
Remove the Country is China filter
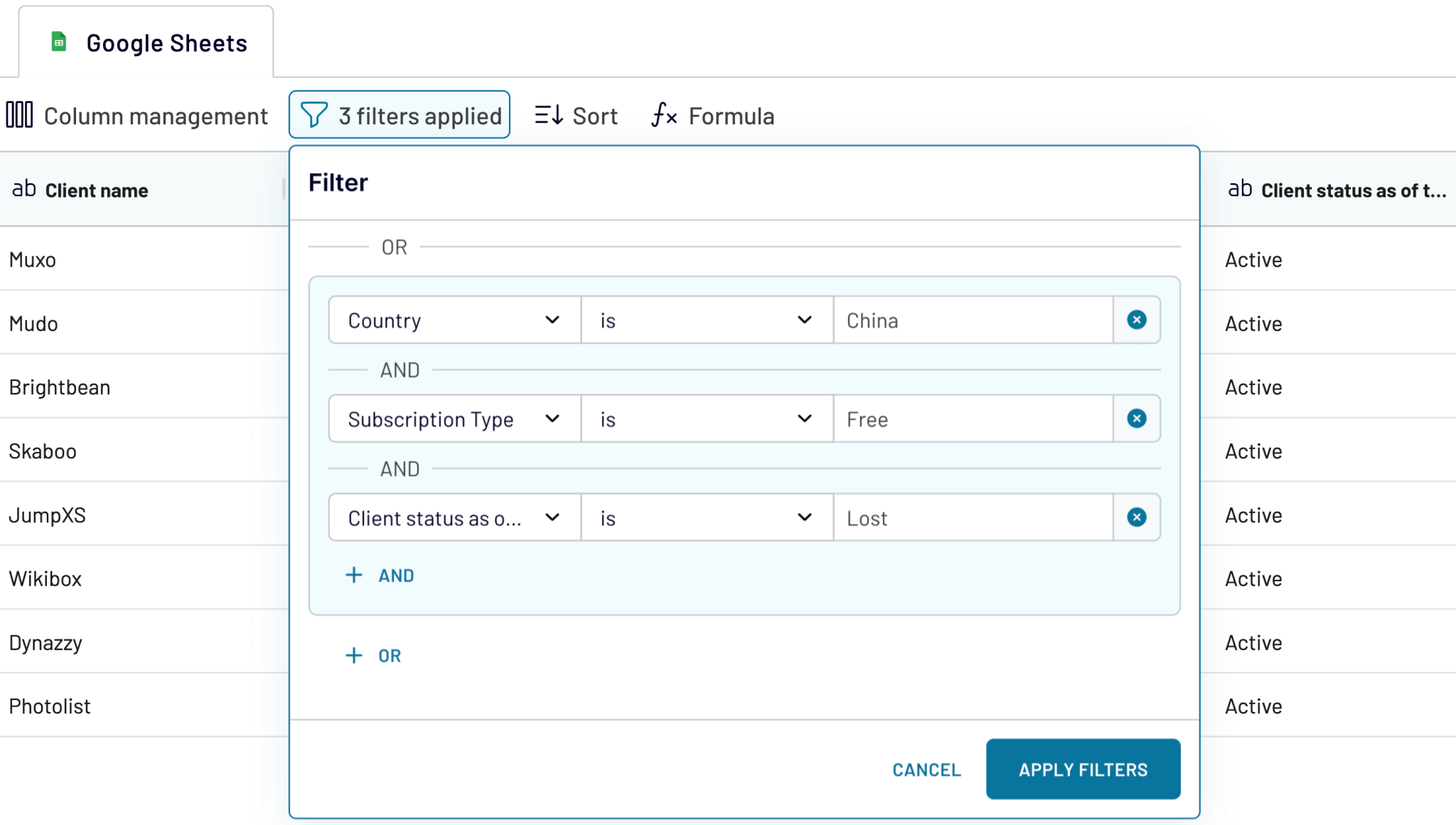(1137, 320)
